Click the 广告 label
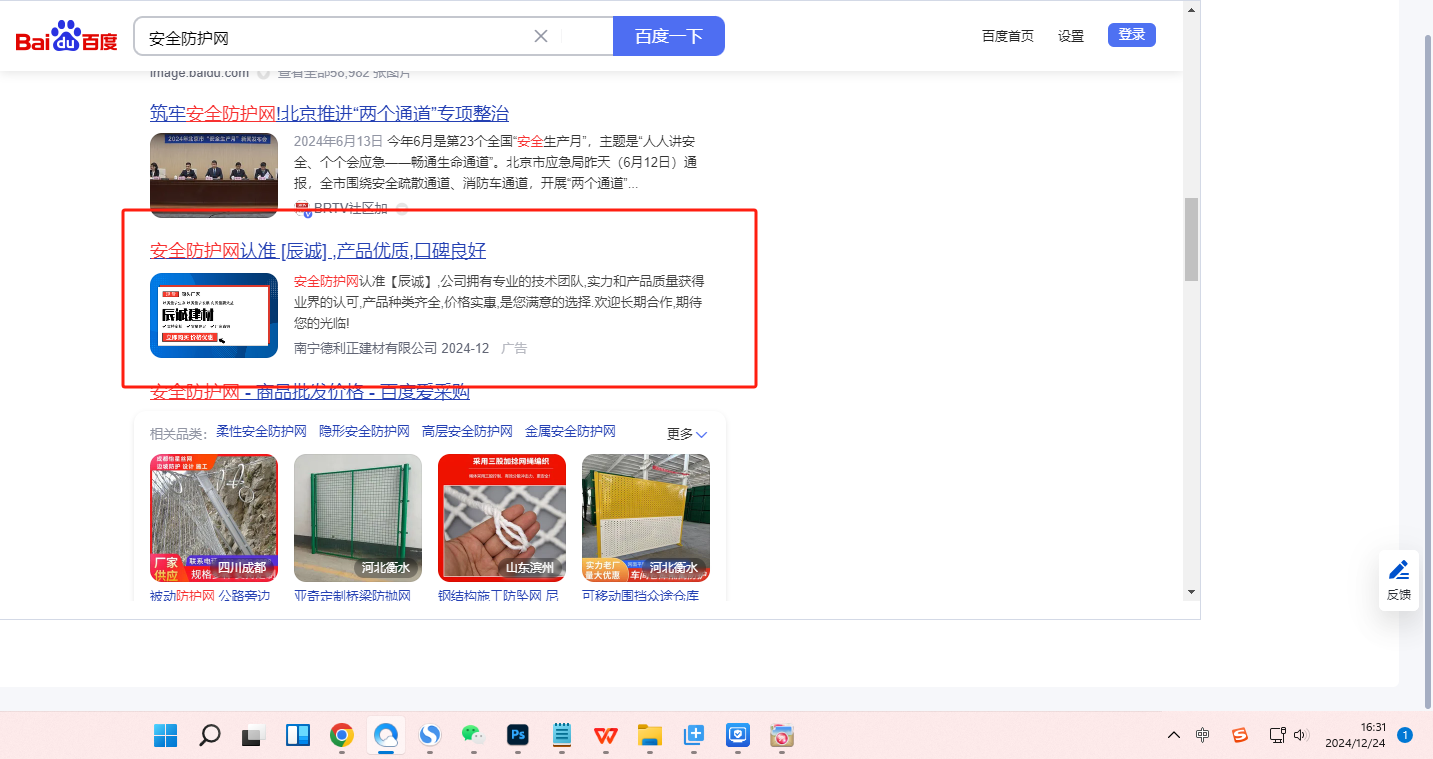The width and height of the screenshot is (1433, 759). point(514,348)
